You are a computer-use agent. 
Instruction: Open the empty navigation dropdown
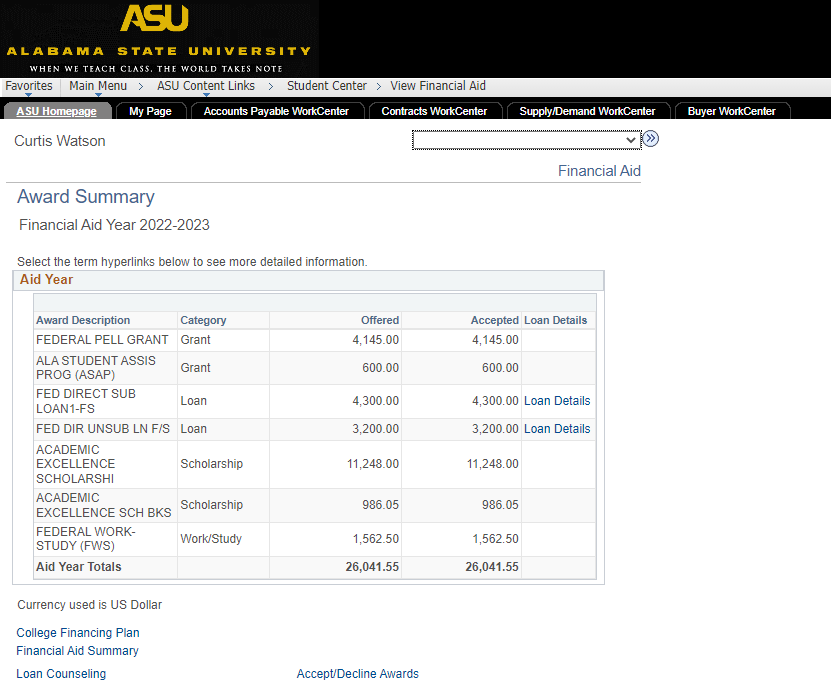click(526, 140)
